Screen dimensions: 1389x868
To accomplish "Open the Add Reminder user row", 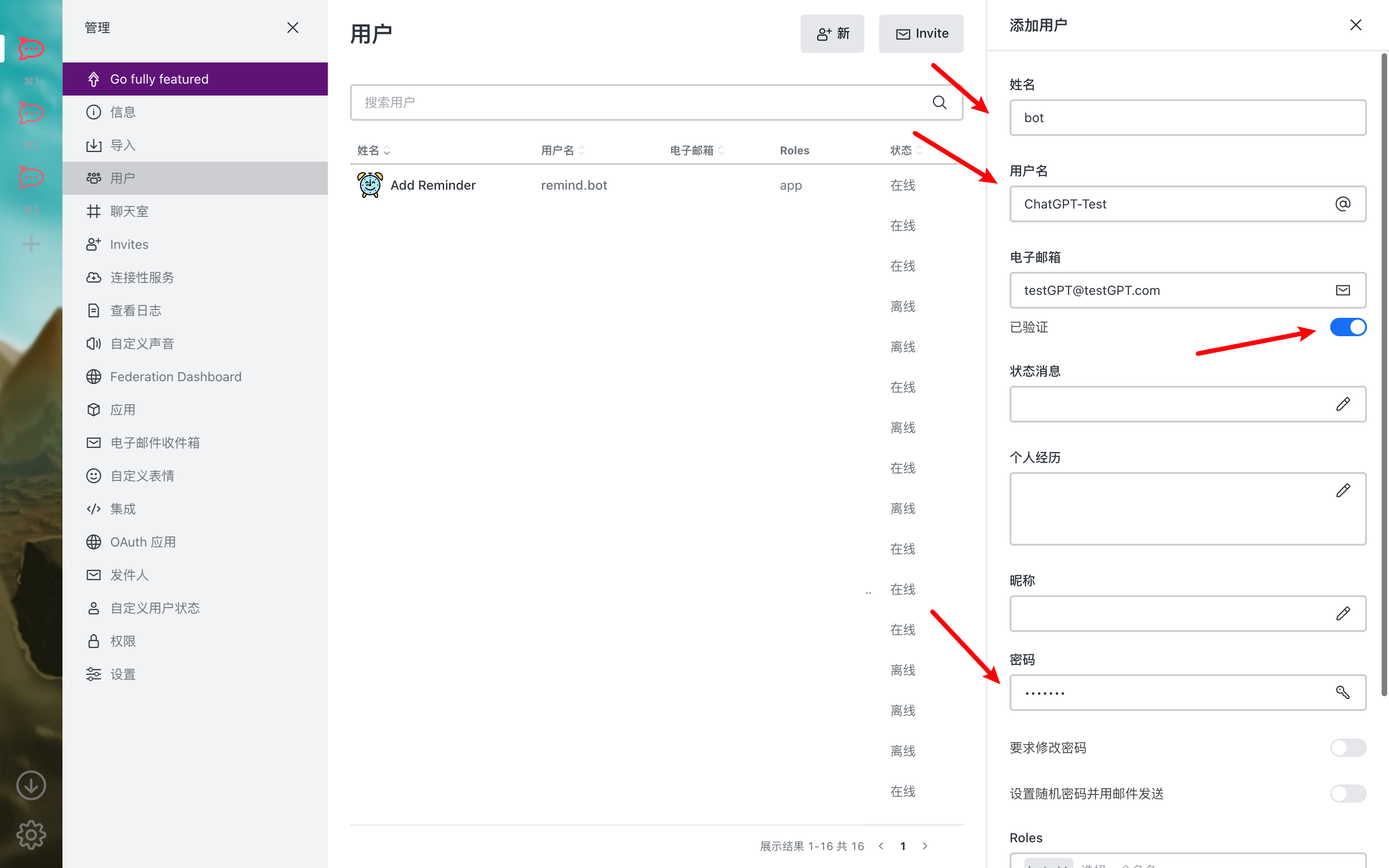I will pyautogui.click(x=656, y=185).
